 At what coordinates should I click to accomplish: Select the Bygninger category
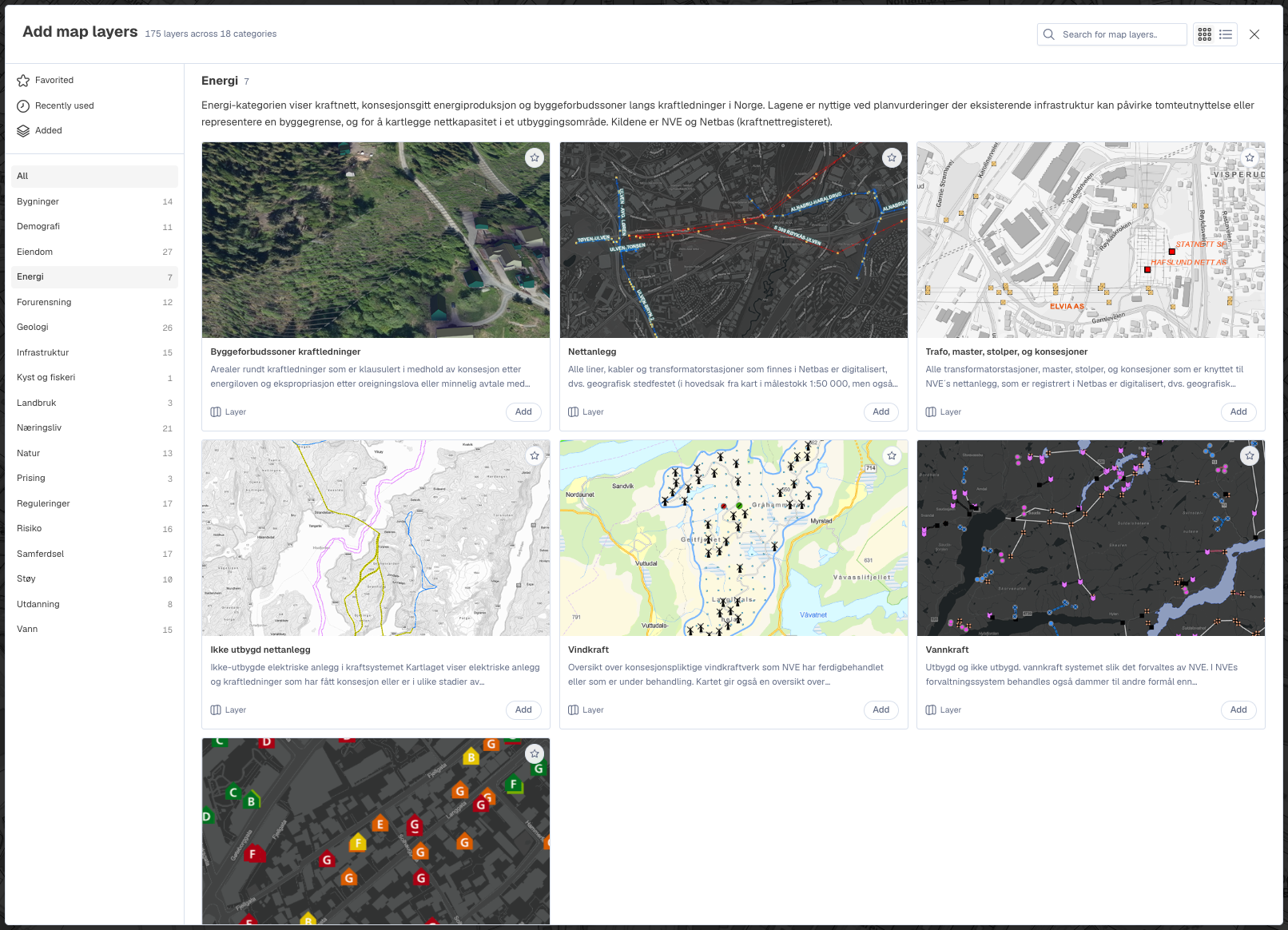[94, 201]
